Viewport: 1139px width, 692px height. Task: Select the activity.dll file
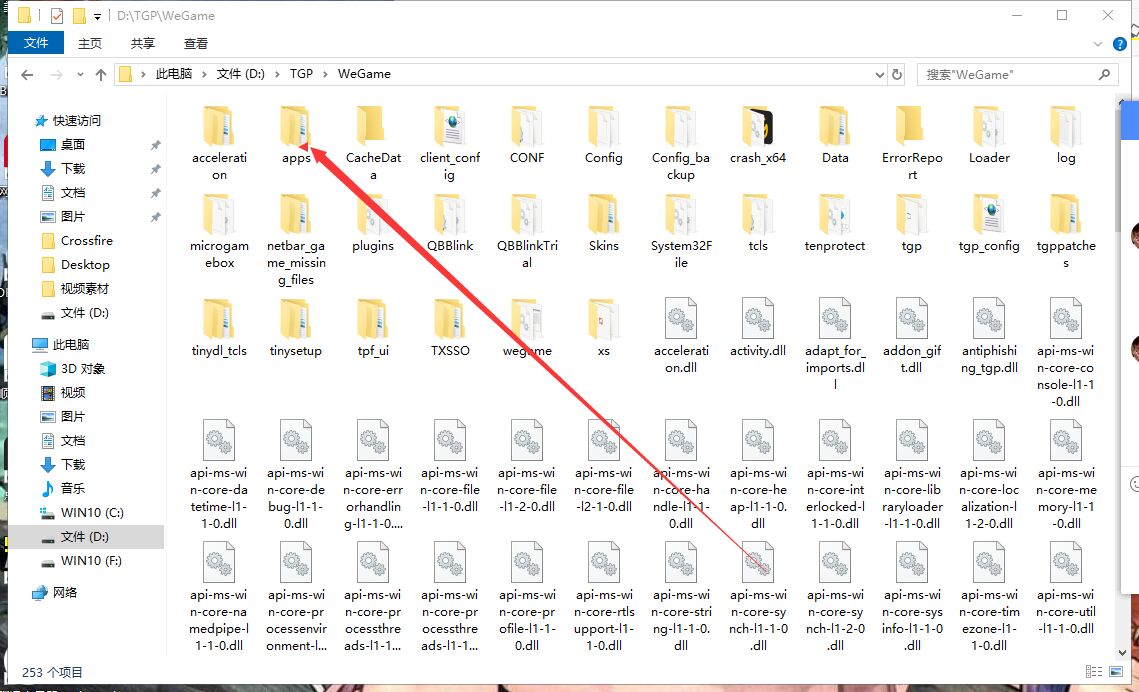(x=758, y=328)
